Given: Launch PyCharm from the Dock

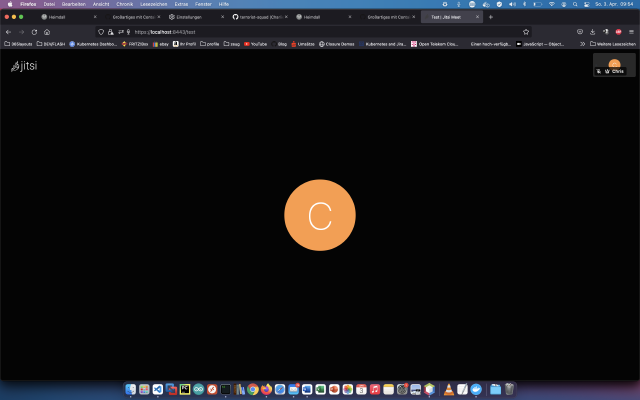Looking at the screenshot, I should [185, 389].
